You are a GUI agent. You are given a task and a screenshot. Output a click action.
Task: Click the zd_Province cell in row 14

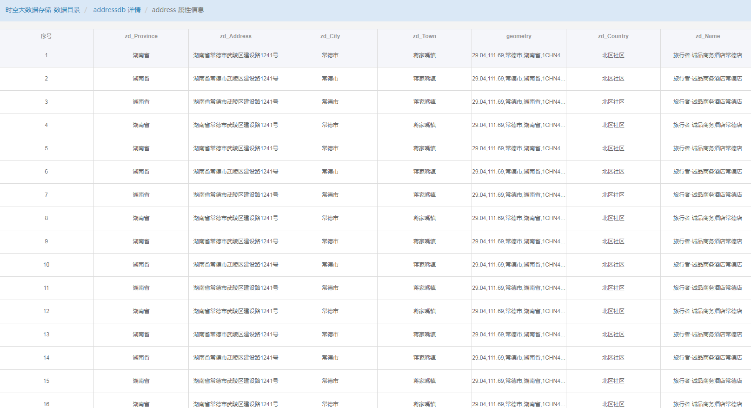tap(141, 358)
